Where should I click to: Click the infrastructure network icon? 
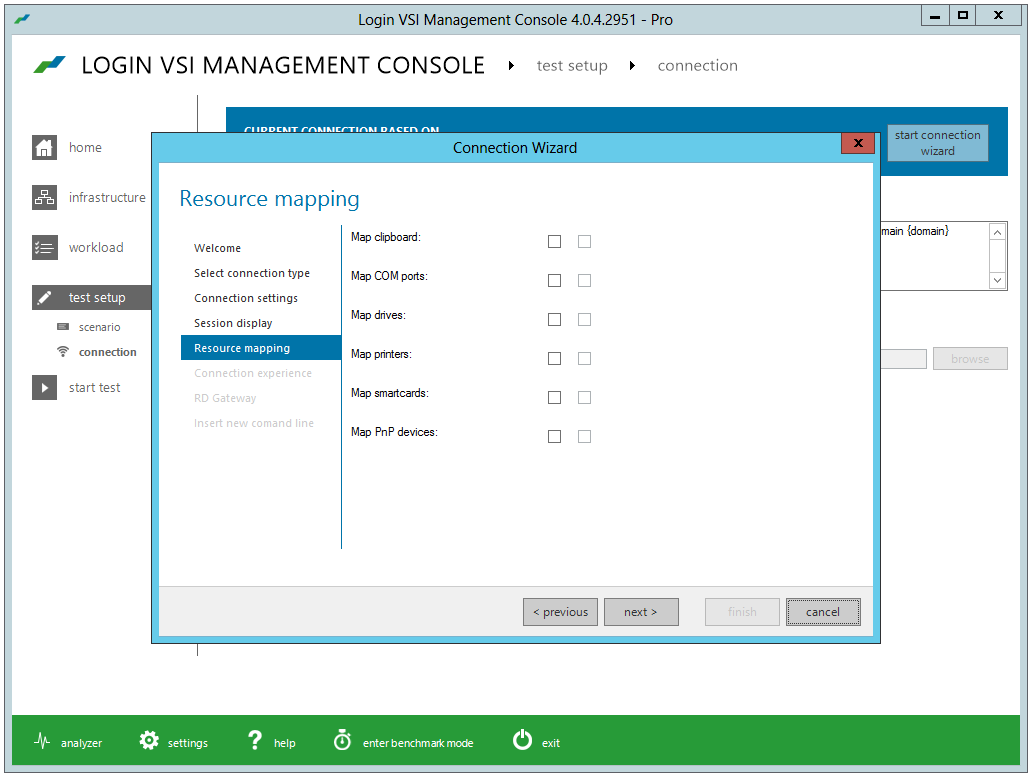44,197
